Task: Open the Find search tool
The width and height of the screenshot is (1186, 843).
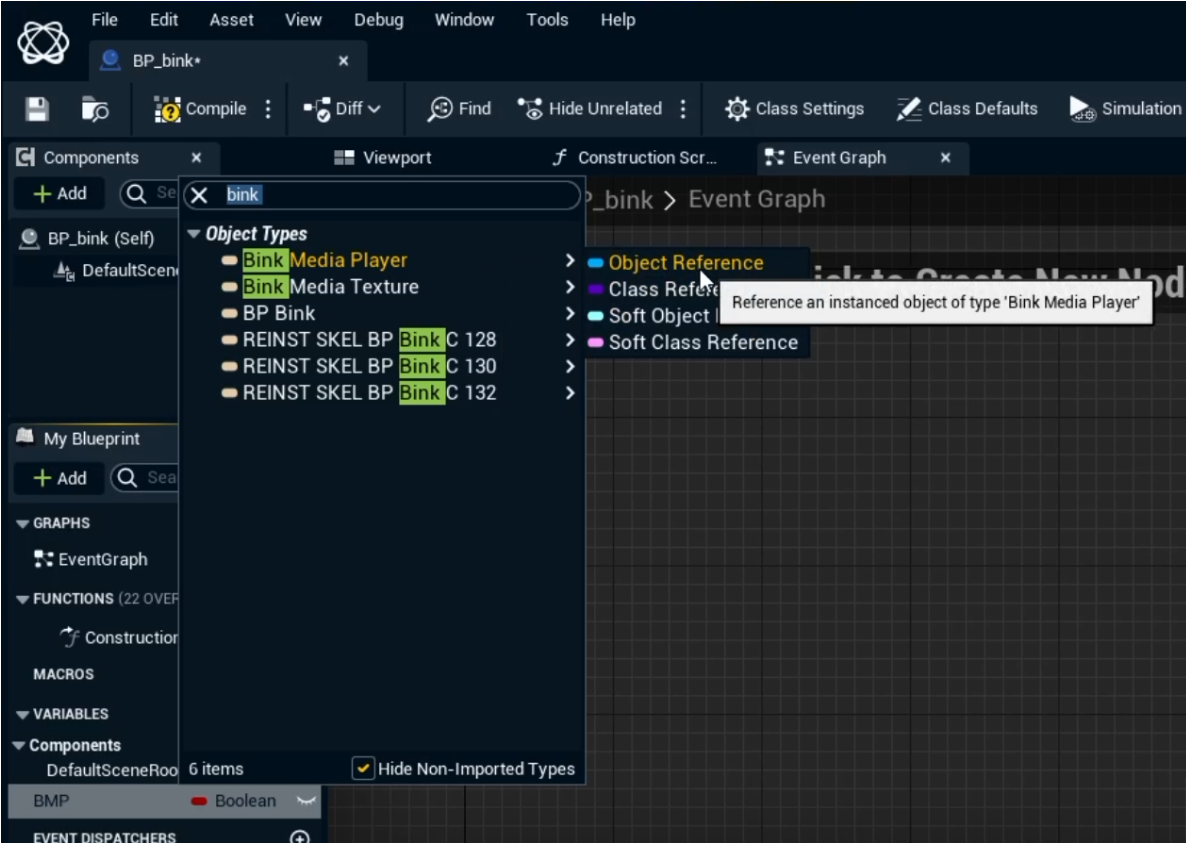Action: click(460, 109)
